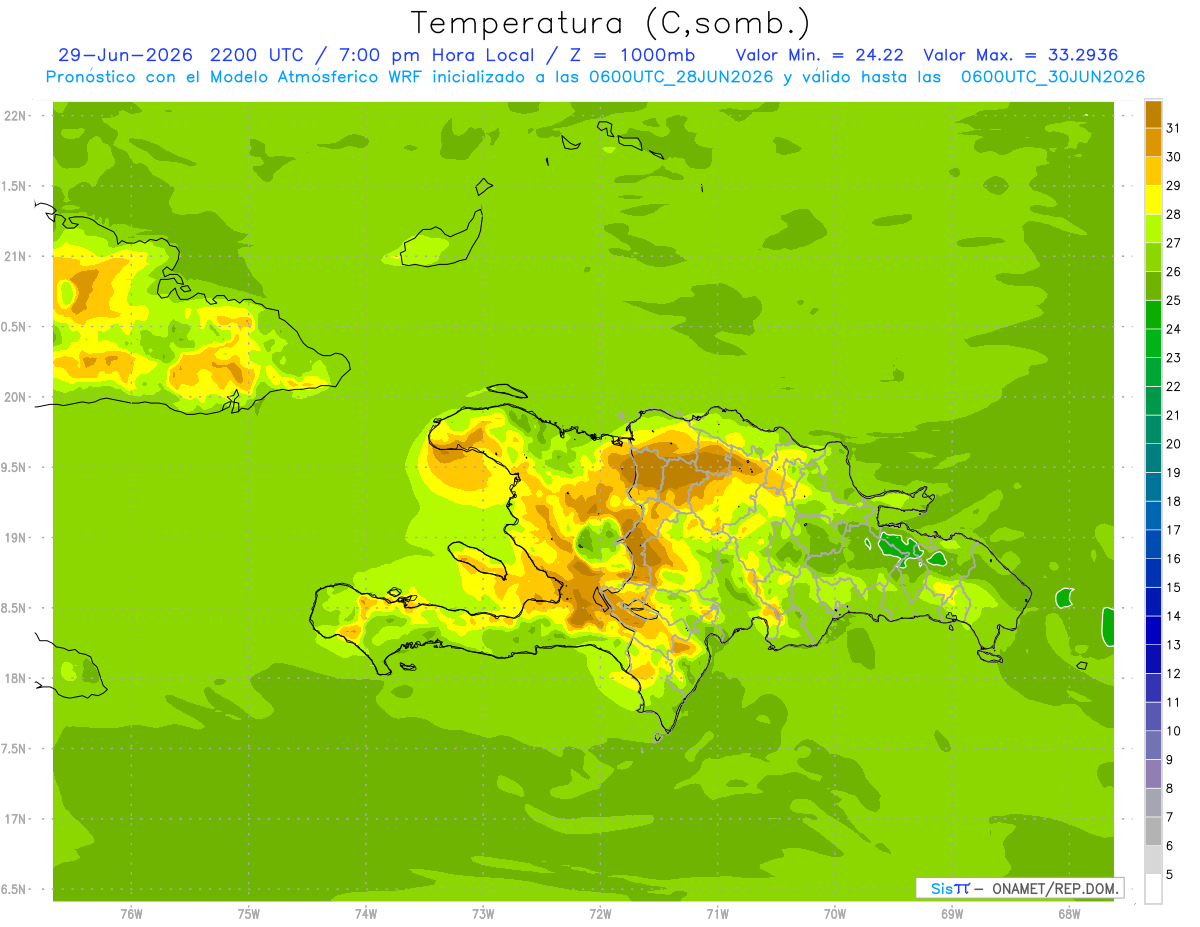Pick the yellow legend segment between 28 and 29
Screen dimensions: 1200x927
[x=1153, y=200]
